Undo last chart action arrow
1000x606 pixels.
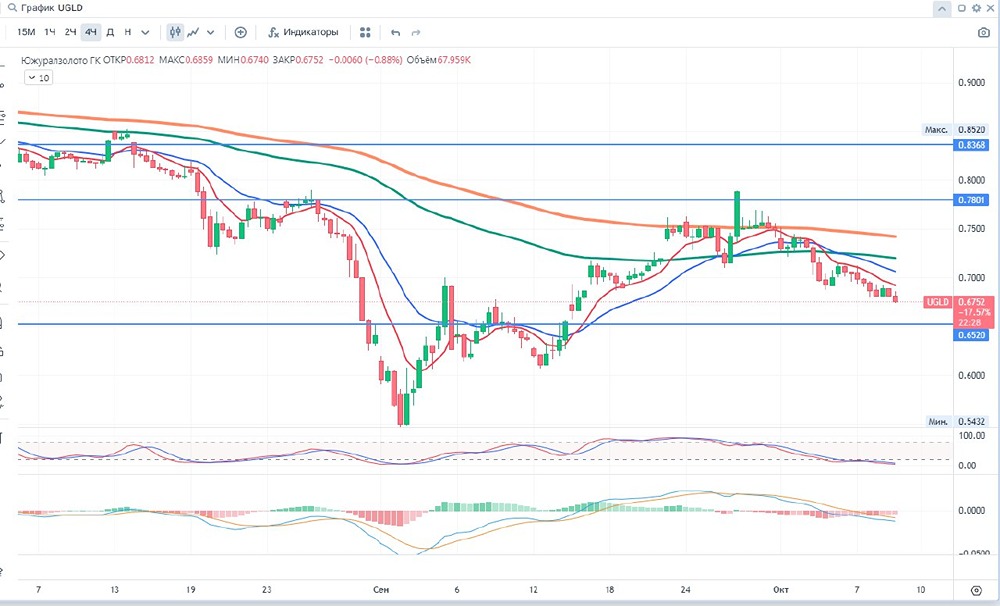coord(395,33)
